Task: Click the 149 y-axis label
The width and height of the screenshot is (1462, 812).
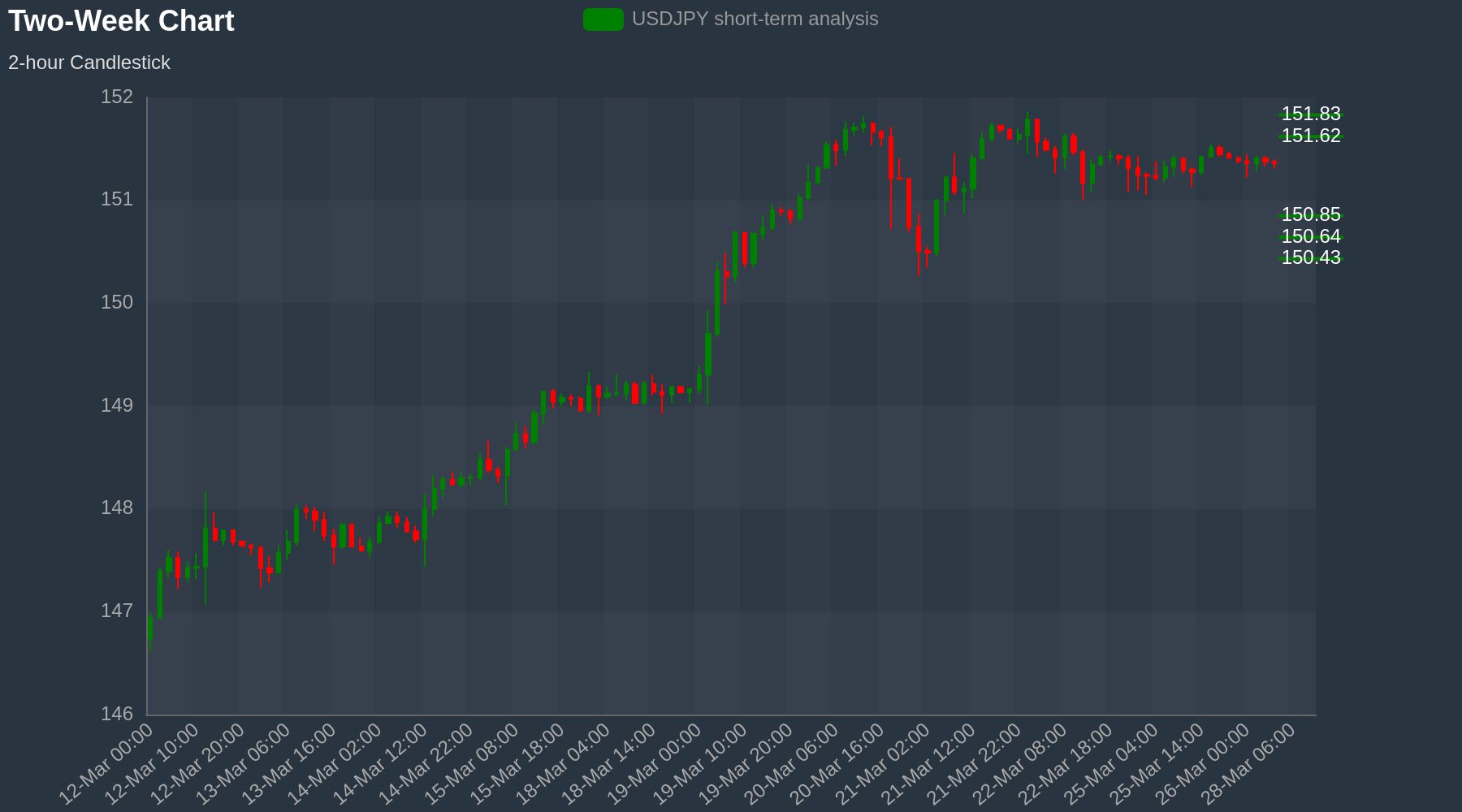Action: tap(117, 405)
